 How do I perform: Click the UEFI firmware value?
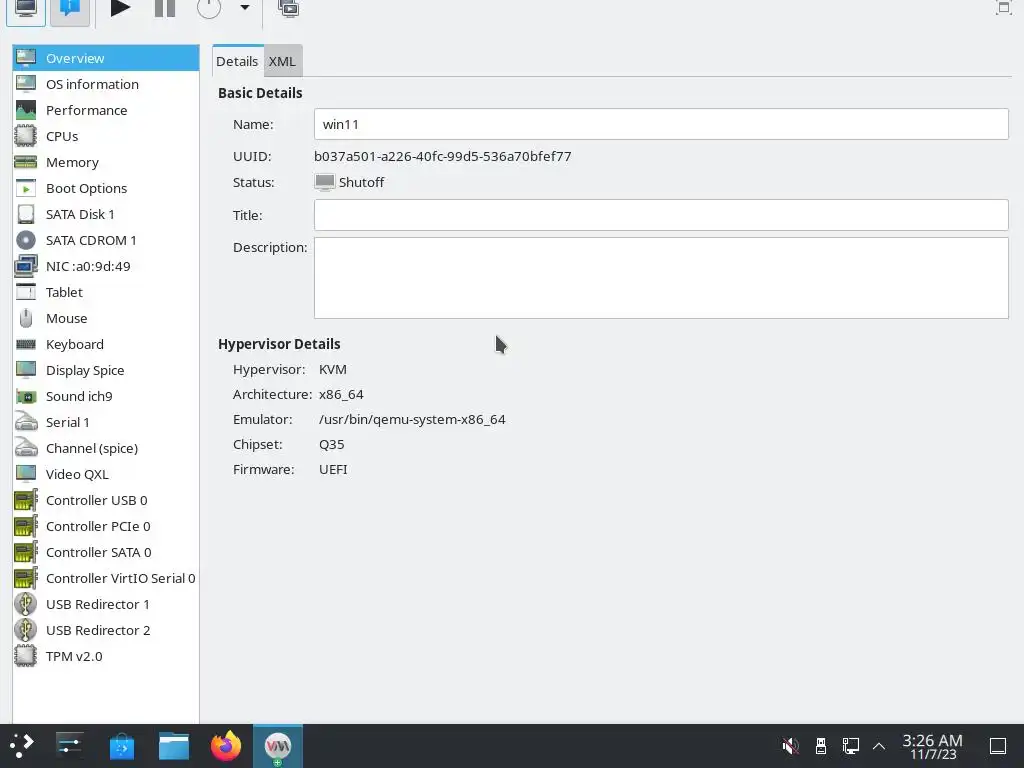[333, 470]
